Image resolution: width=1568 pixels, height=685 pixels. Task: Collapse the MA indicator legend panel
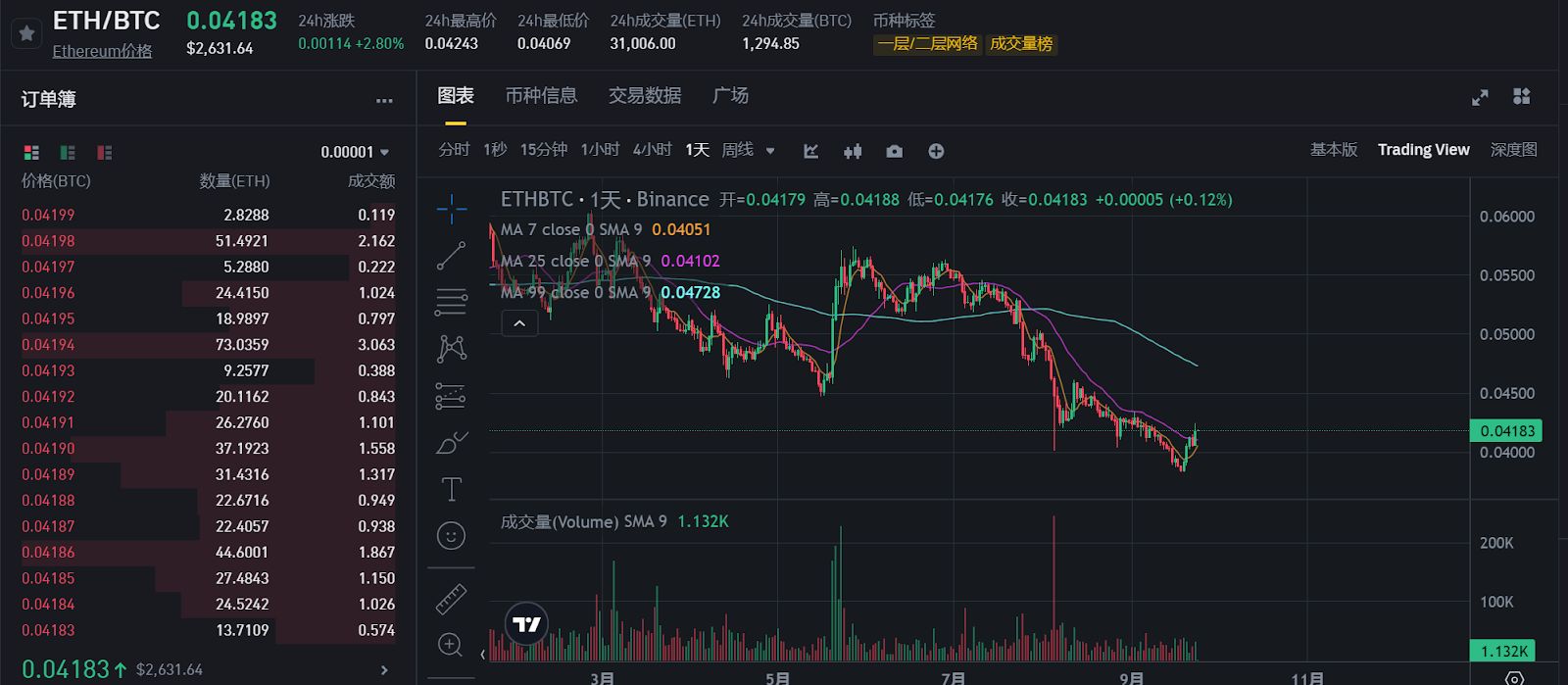[519, 323]
